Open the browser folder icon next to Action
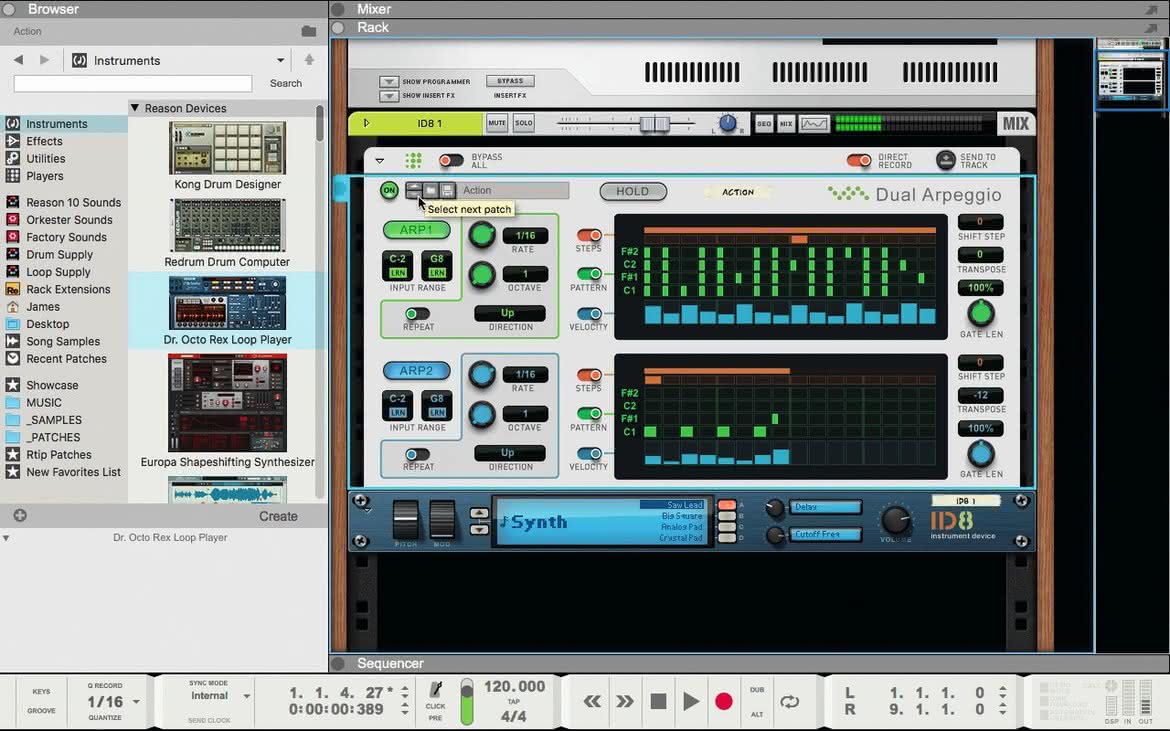The width and height of the screenshot is (1170, 731). coord(308,31)
